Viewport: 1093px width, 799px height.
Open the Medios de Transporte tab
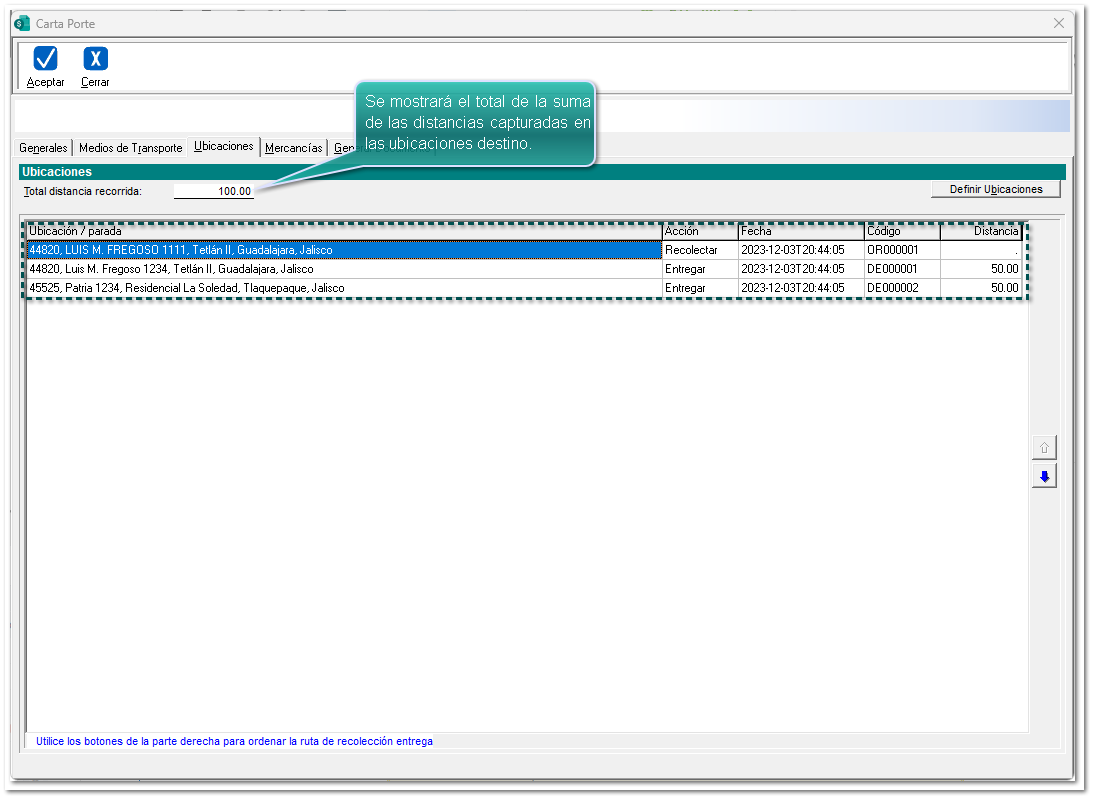[130, 148]
